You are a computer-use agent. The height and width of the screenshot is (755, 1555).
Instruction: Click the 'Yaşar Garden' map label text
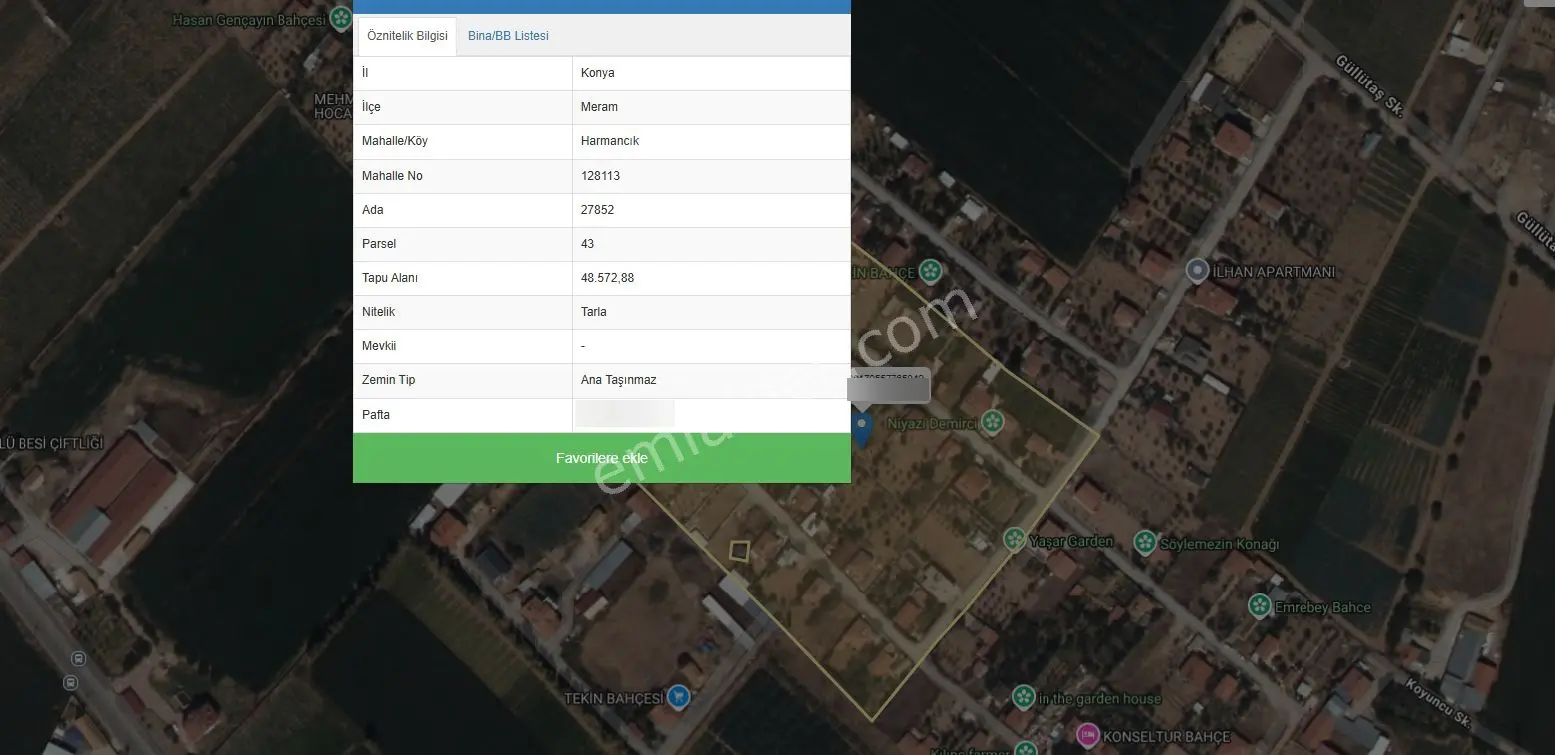point(1074,541)
